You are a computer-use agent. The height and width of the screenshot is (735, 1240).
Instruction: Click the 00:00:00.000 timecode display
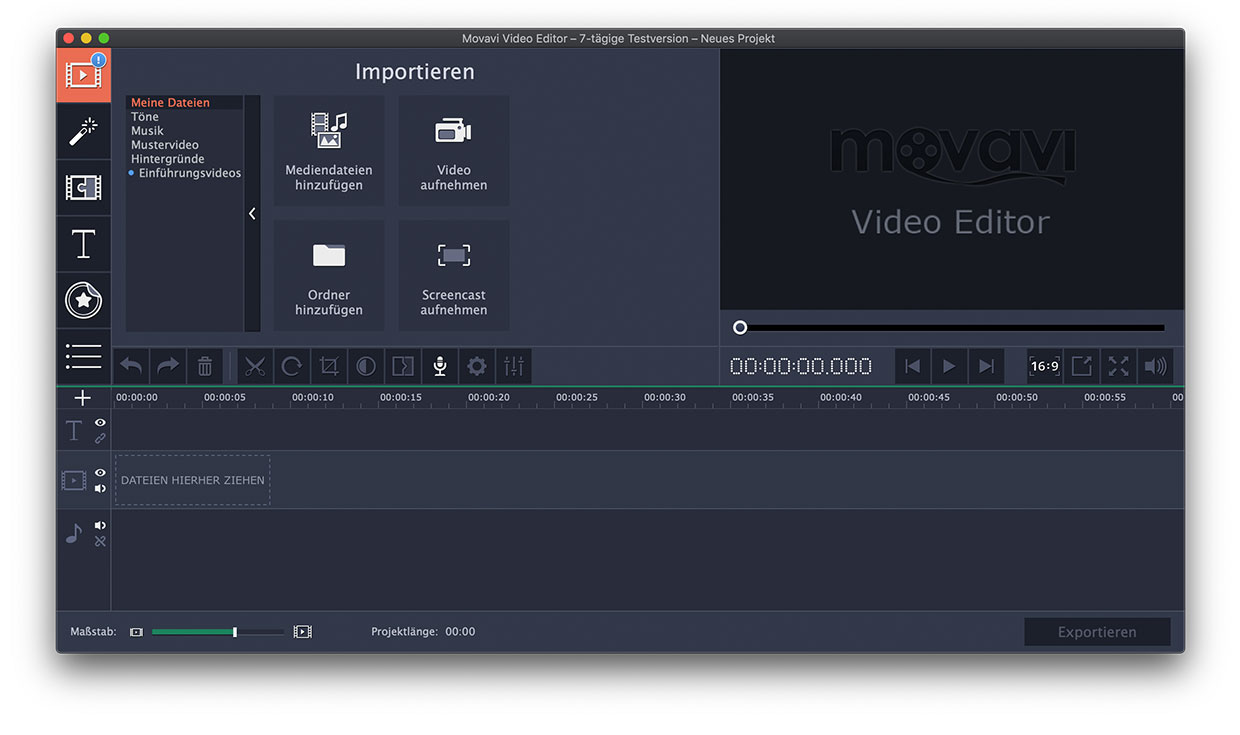801,366
